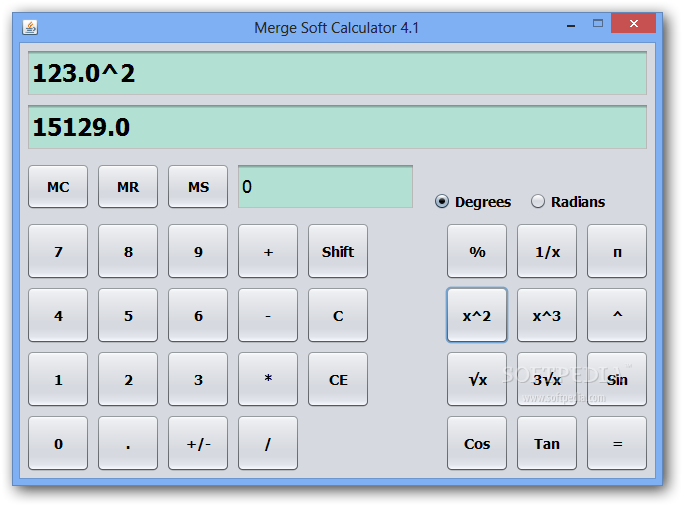The width and height of the screenshot is (683, 506).
Task: Tap the digit 0 key
Action: [x=58, y=443]
